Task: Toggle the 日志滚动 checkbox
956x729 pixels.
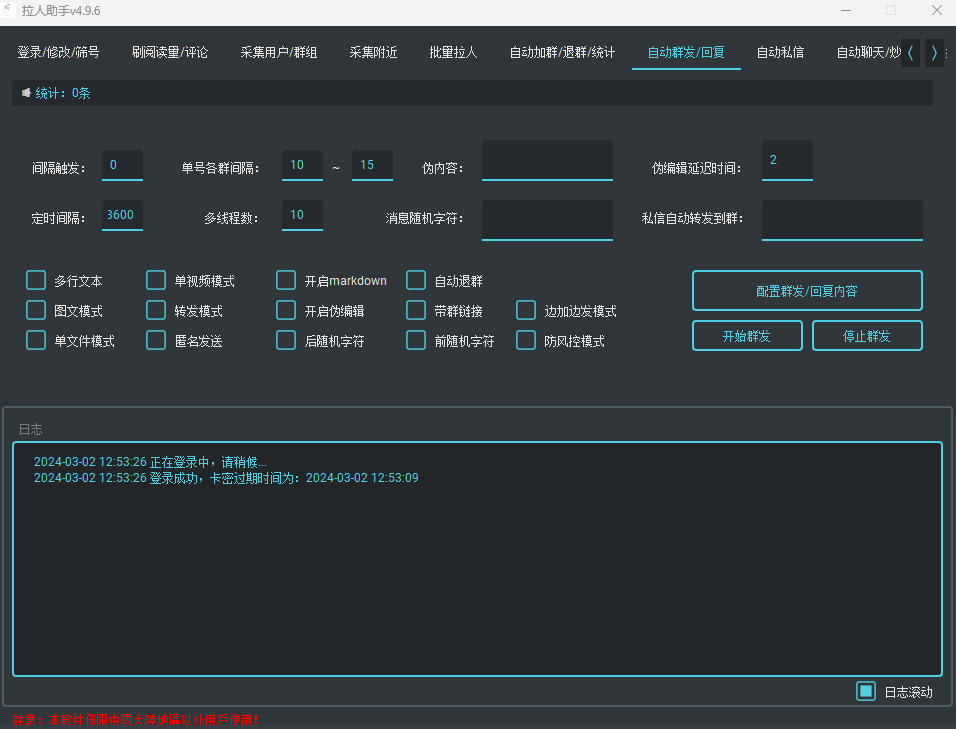Action: 866,691
